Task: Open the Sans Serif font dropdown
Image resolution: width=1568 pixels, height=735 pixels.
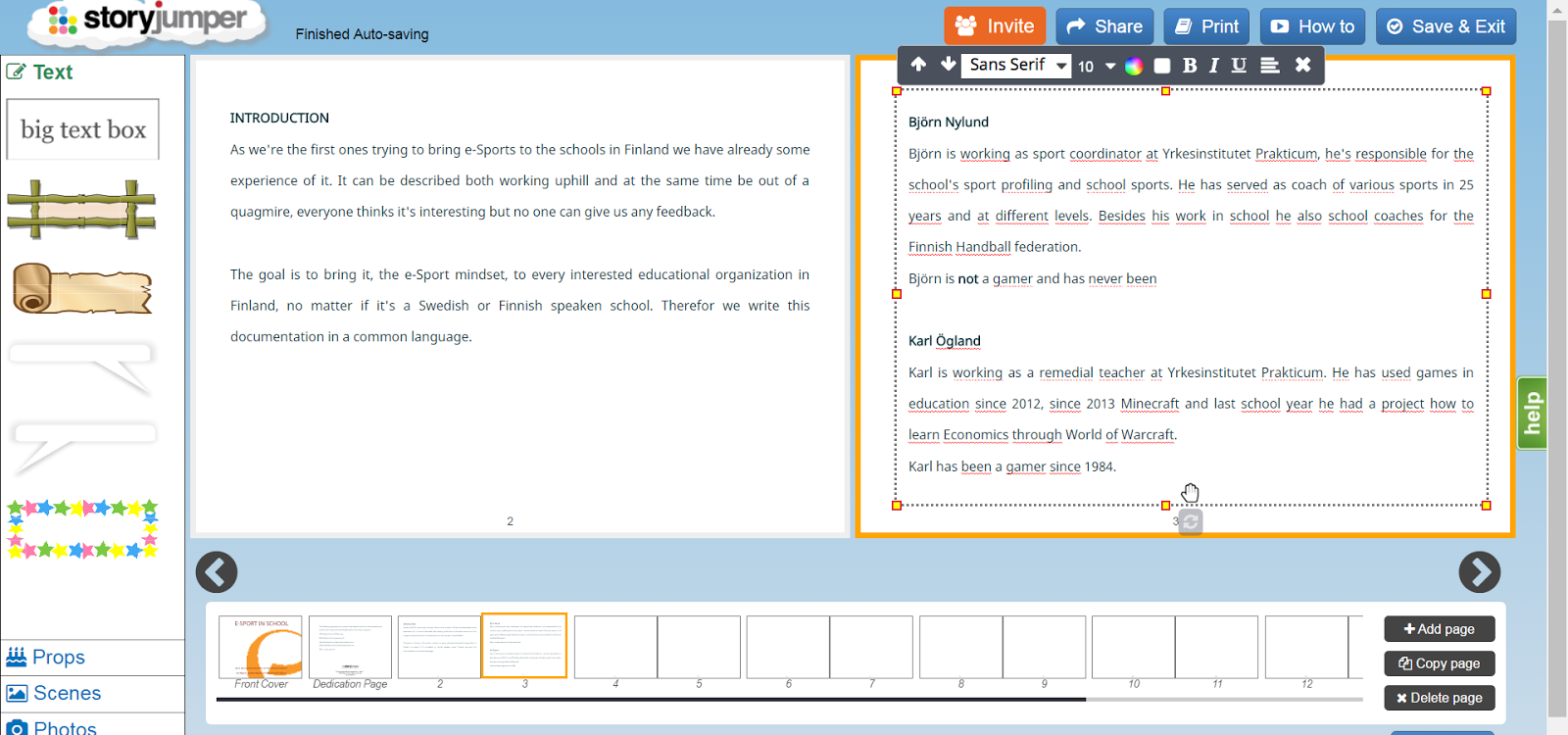Action: [1016, 65]
